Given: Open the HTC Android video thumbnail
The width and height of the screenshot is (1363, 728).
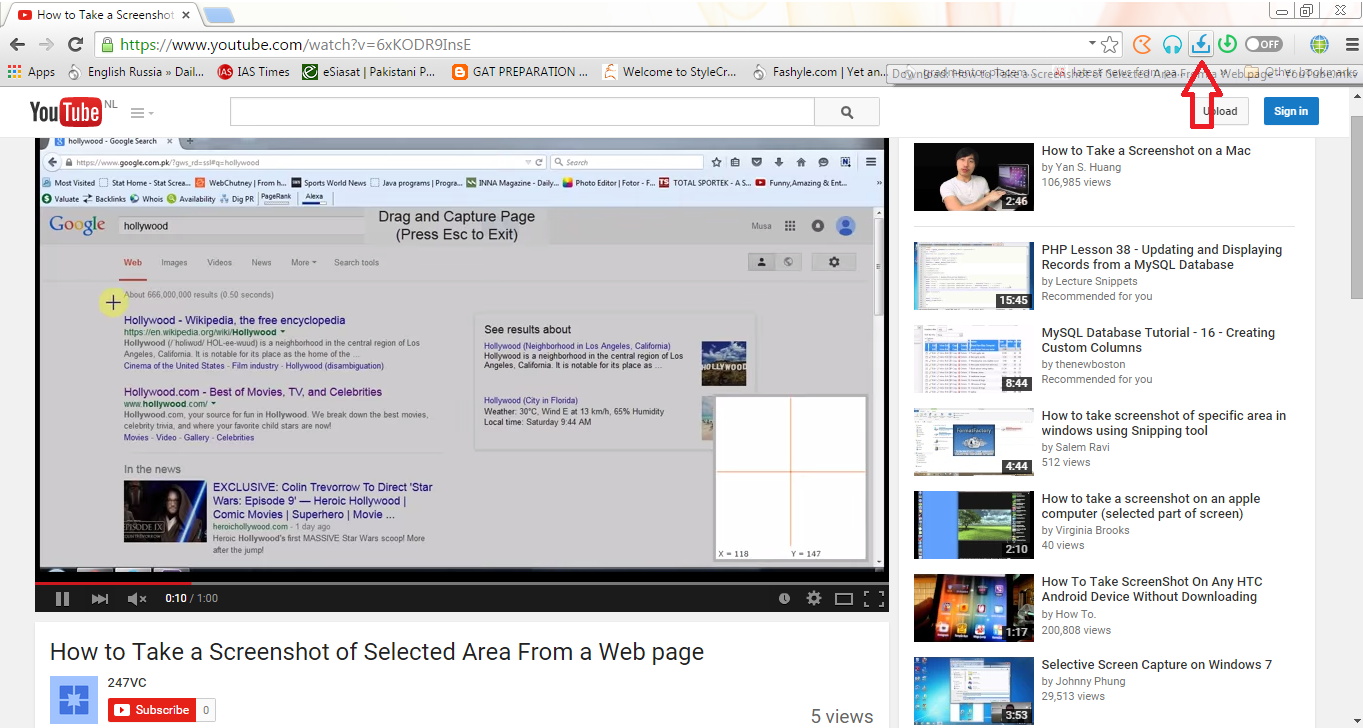Looking at the screenshot, I should 974,608.
